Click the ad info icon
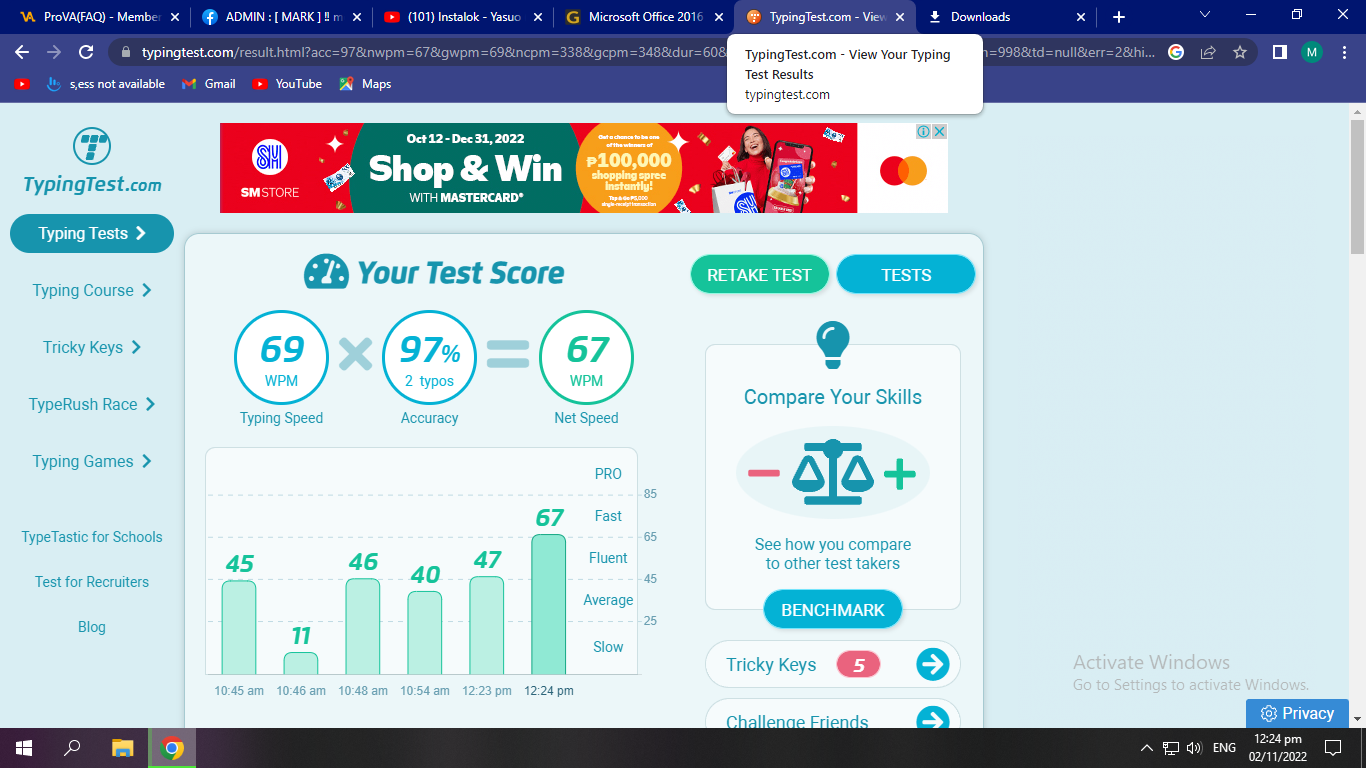 click(924, 131)
